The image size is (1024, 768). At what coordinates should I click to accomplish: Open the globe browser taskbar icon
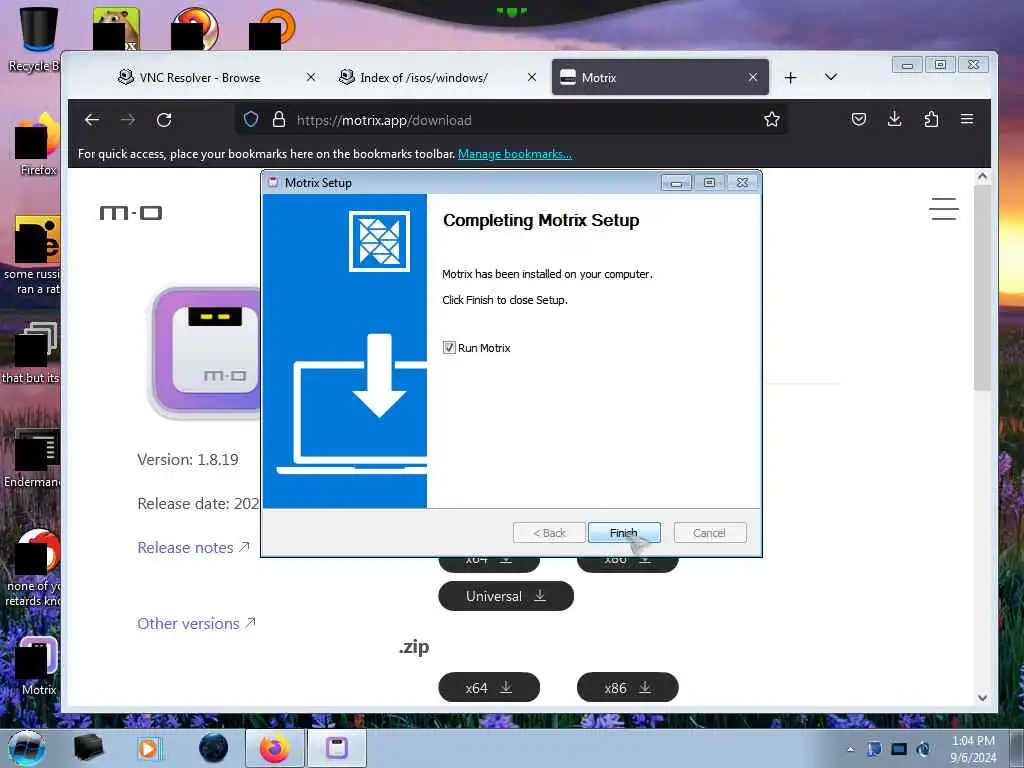click(214, 748)
